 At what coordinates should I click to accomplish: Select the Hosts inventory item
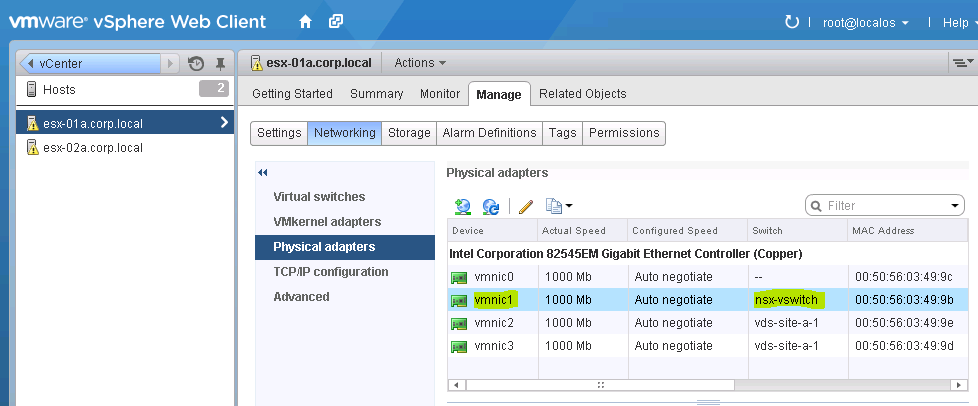(x=59, y=90)
